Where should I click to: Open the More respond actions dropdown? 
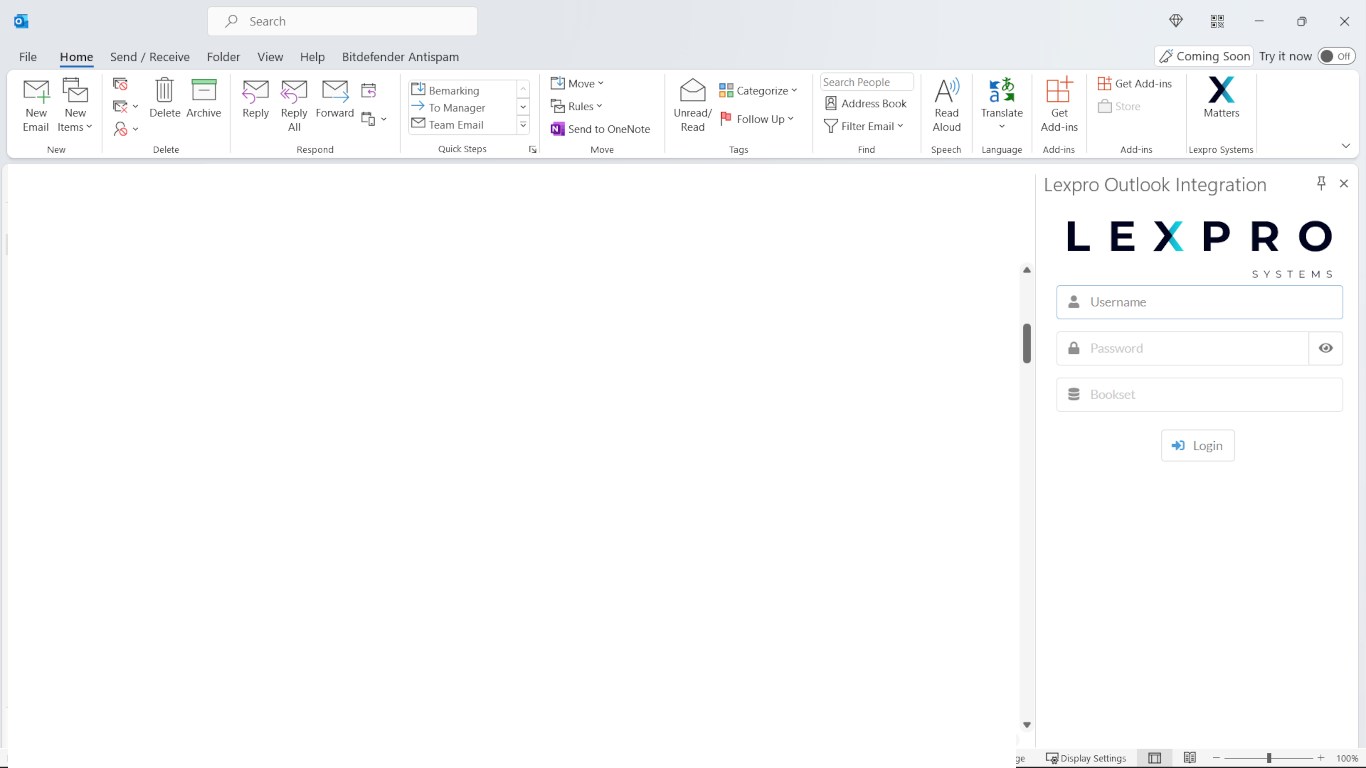pos(374,119)
